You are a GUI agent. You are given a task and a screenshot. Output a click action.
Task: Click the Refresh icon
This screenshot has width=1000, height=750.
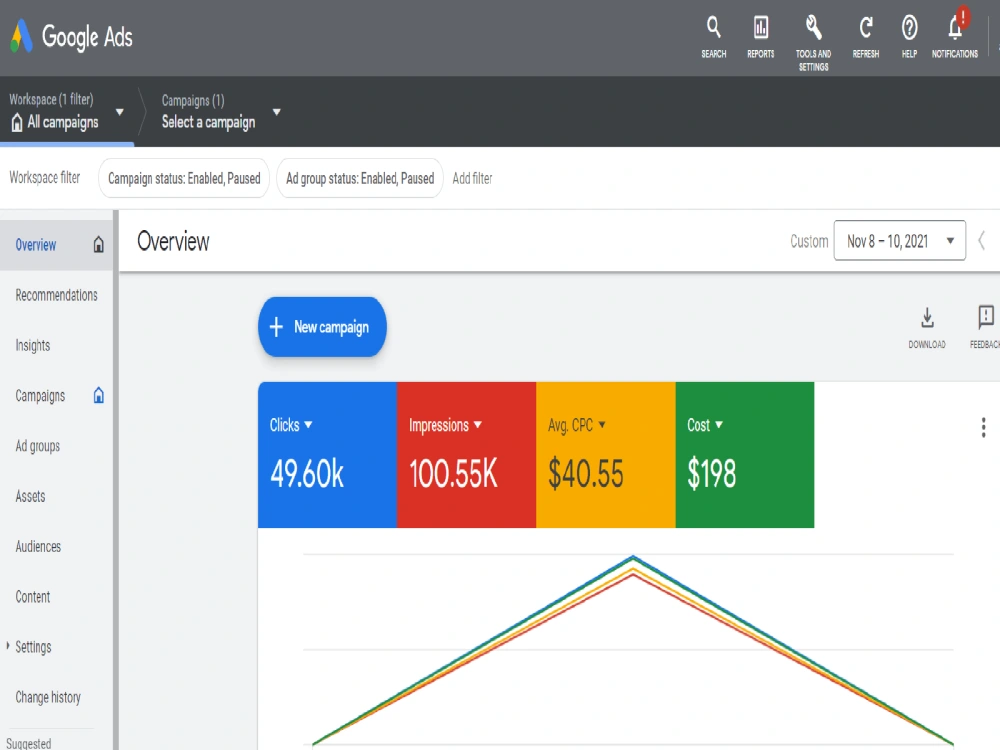[865, 27]
